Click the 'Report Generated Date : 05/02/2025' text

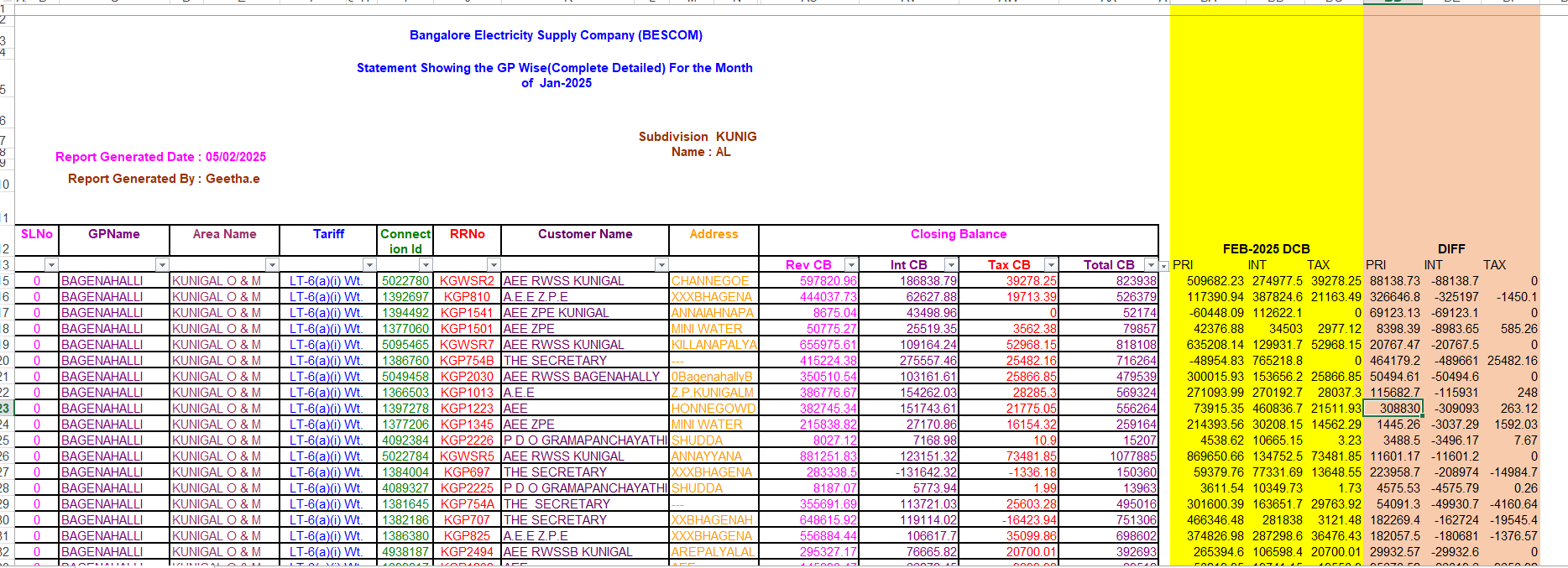click(x=160, y=157)
